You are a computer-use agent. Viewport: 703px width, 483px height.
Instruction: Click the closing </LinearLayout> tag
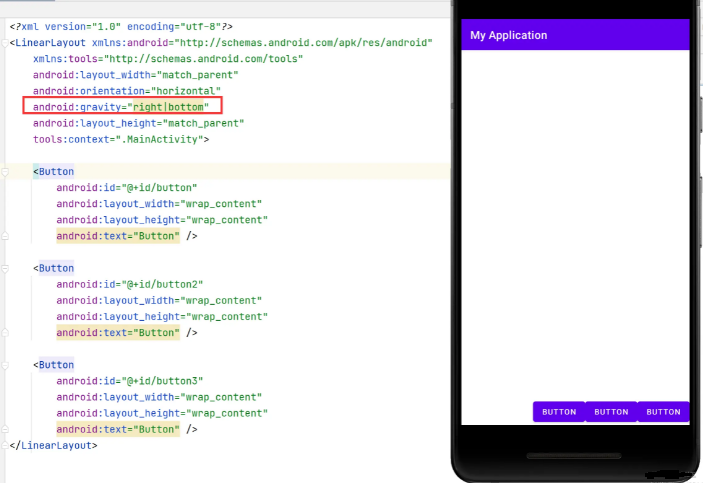(53, 445)
